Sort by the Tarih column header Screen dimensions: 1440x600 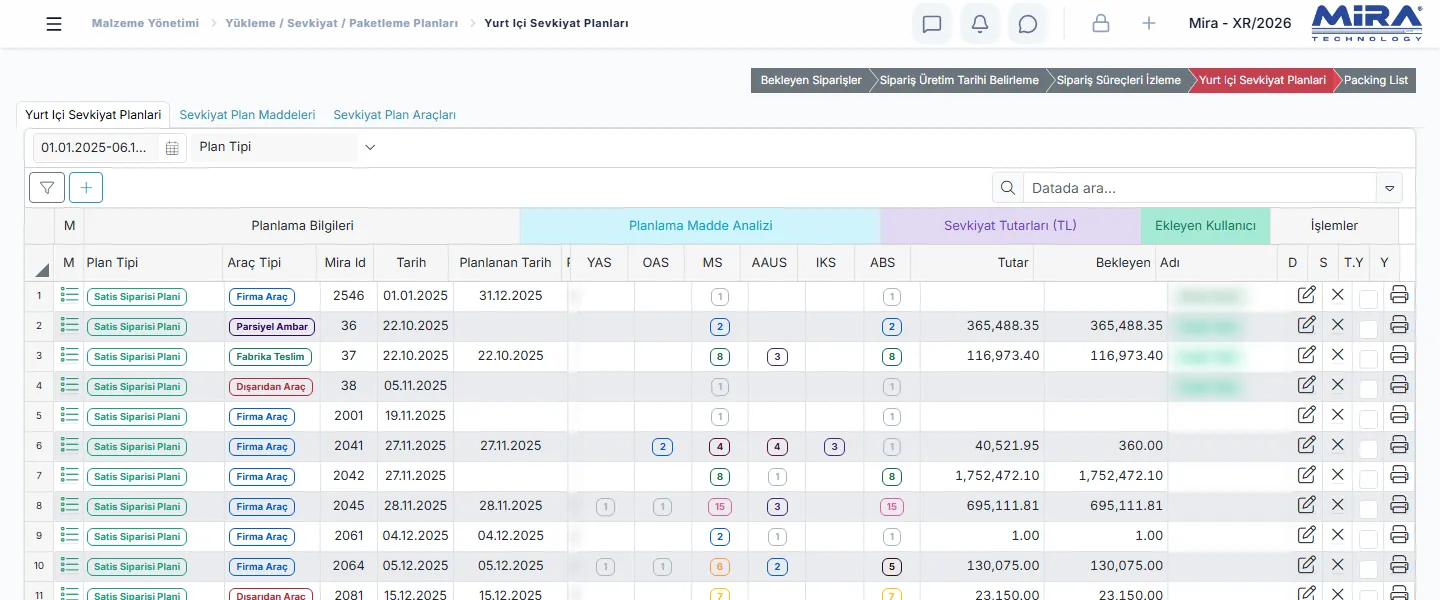[411, 263]
